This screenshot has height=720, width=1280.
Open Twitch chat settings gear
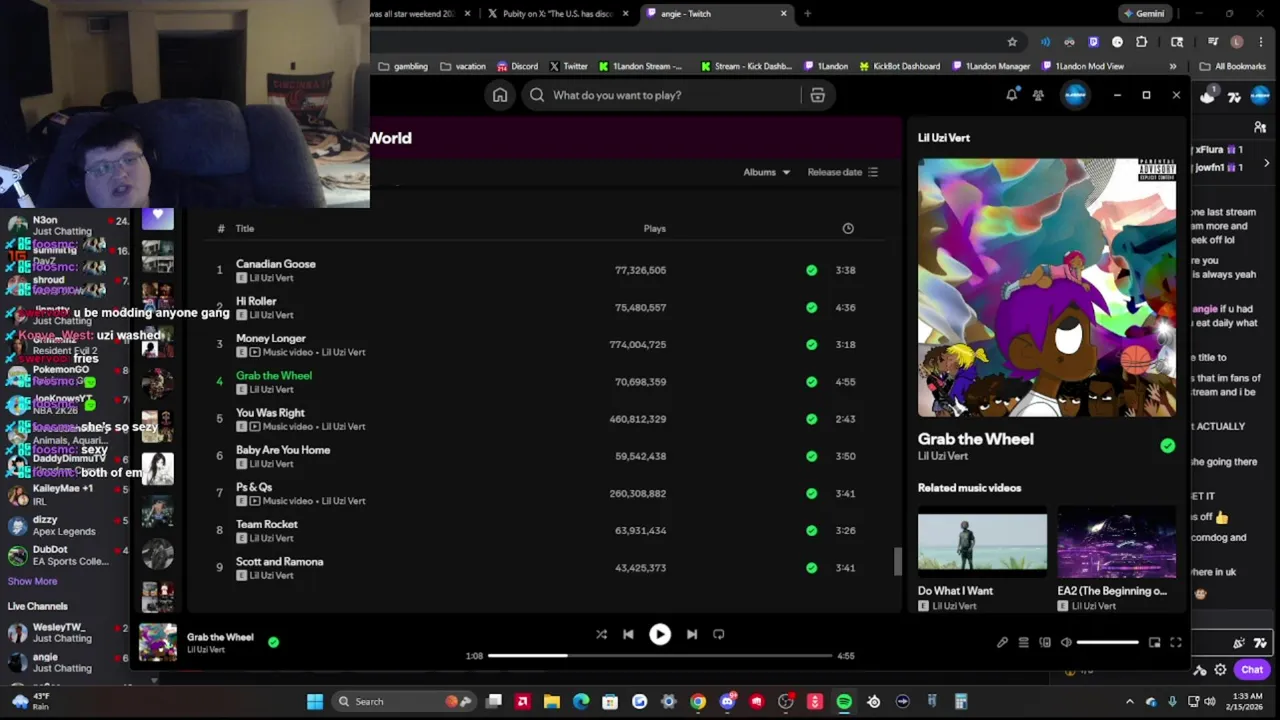click(x=1220, y=670)
